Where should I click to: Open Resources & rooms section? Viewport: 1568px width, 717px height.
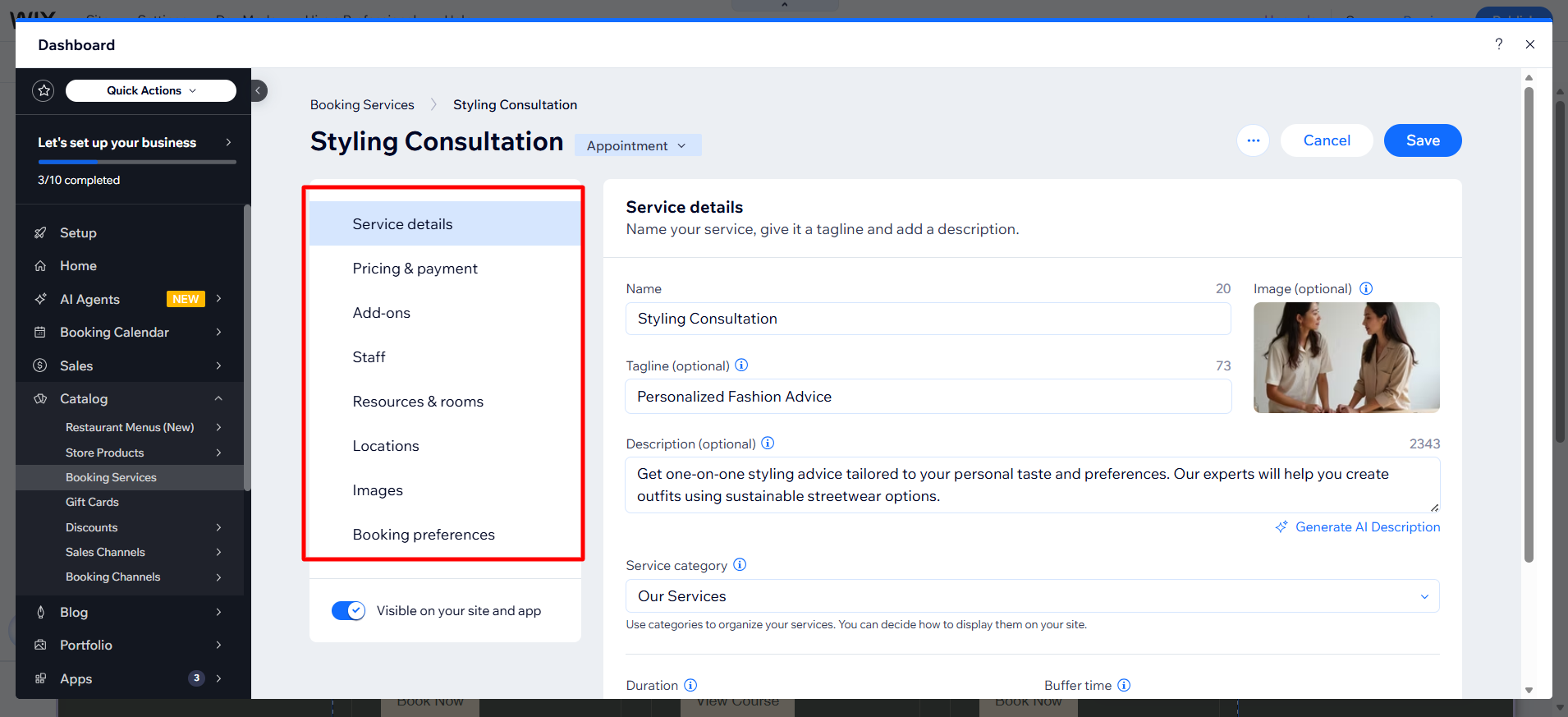pos(445,402)
